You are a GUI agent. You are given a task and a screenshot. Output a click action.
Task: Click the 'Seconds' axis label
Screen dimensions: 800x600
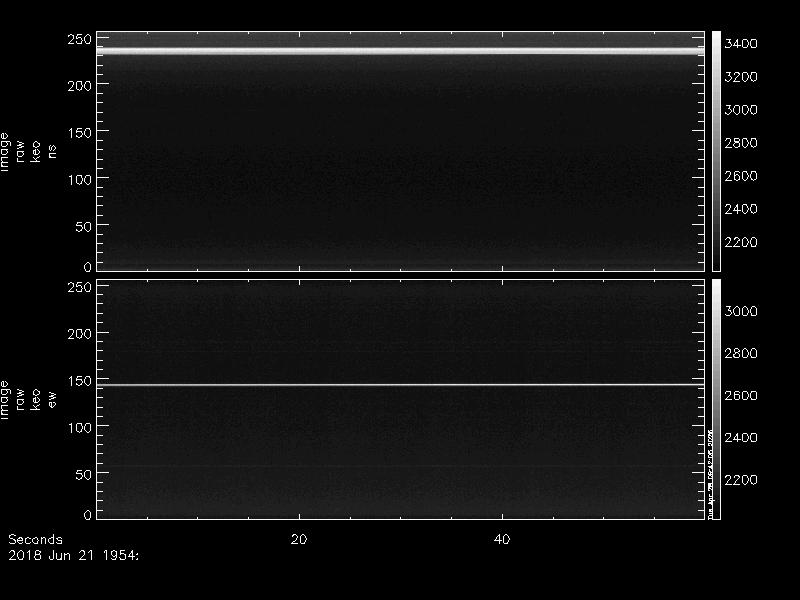pos(35,539)
